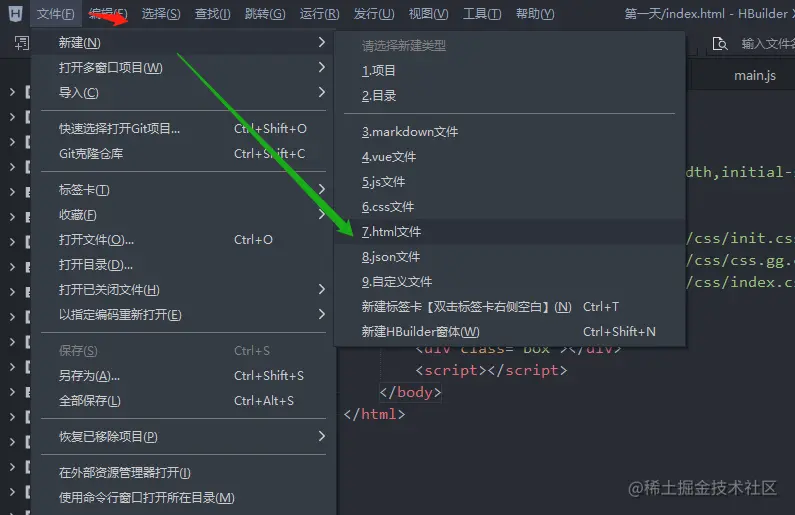The width and height of the screenshot is (795, 515).
Task: Click the sidebar toggle icon below the logo
Action: pyautogui.click(x=21, y=43)
